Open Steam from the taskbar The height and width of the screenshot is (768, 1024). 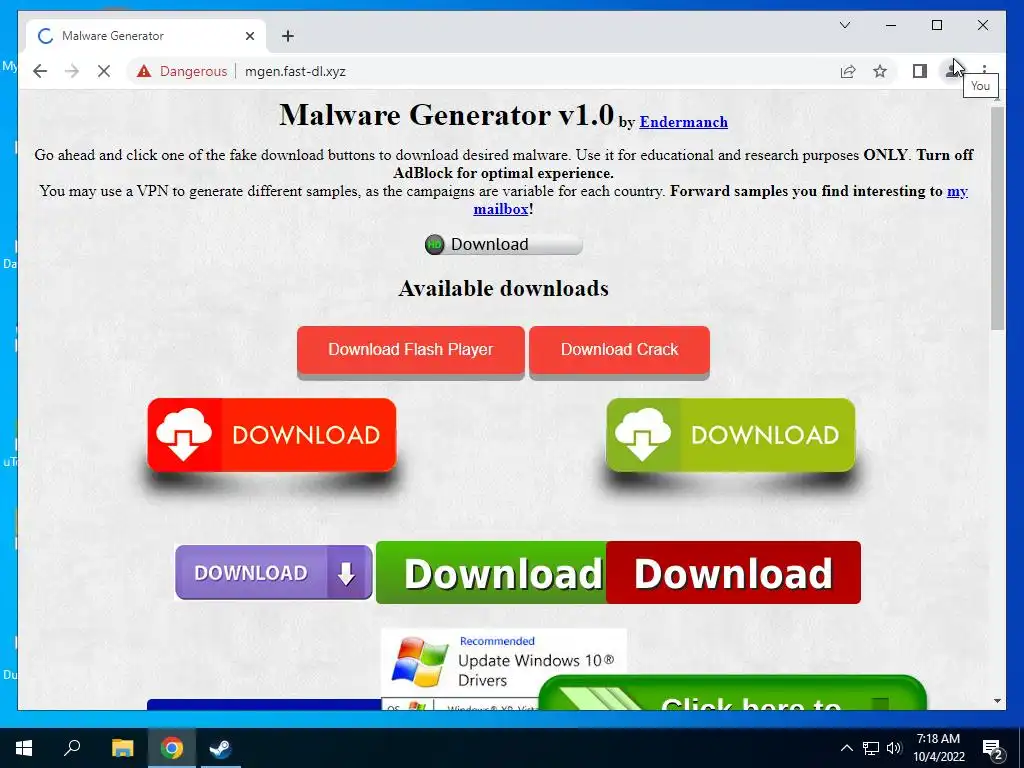pos(220,748)
